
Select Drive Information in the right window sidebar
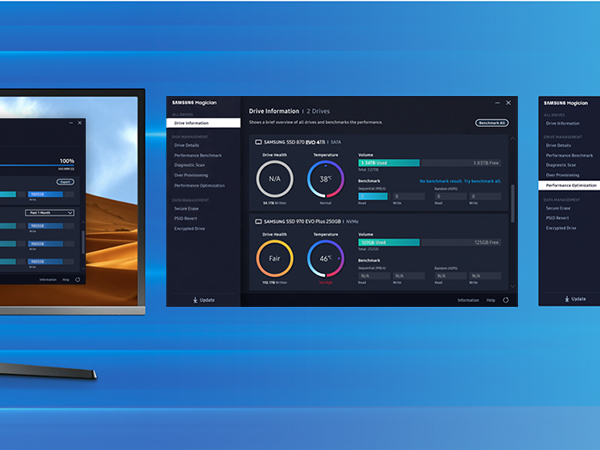[562, 124]
